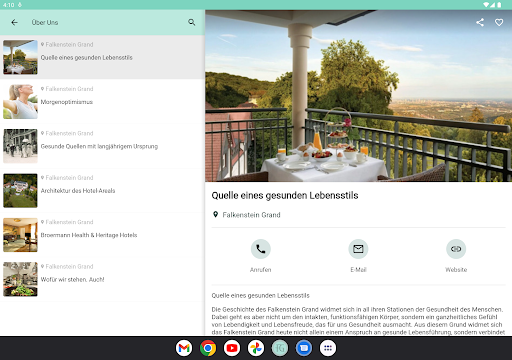Open Gmail from the dock
Image resolution: width=512 pixels, height=360 pixels.
pyautogui.click(x=184, y=348)
